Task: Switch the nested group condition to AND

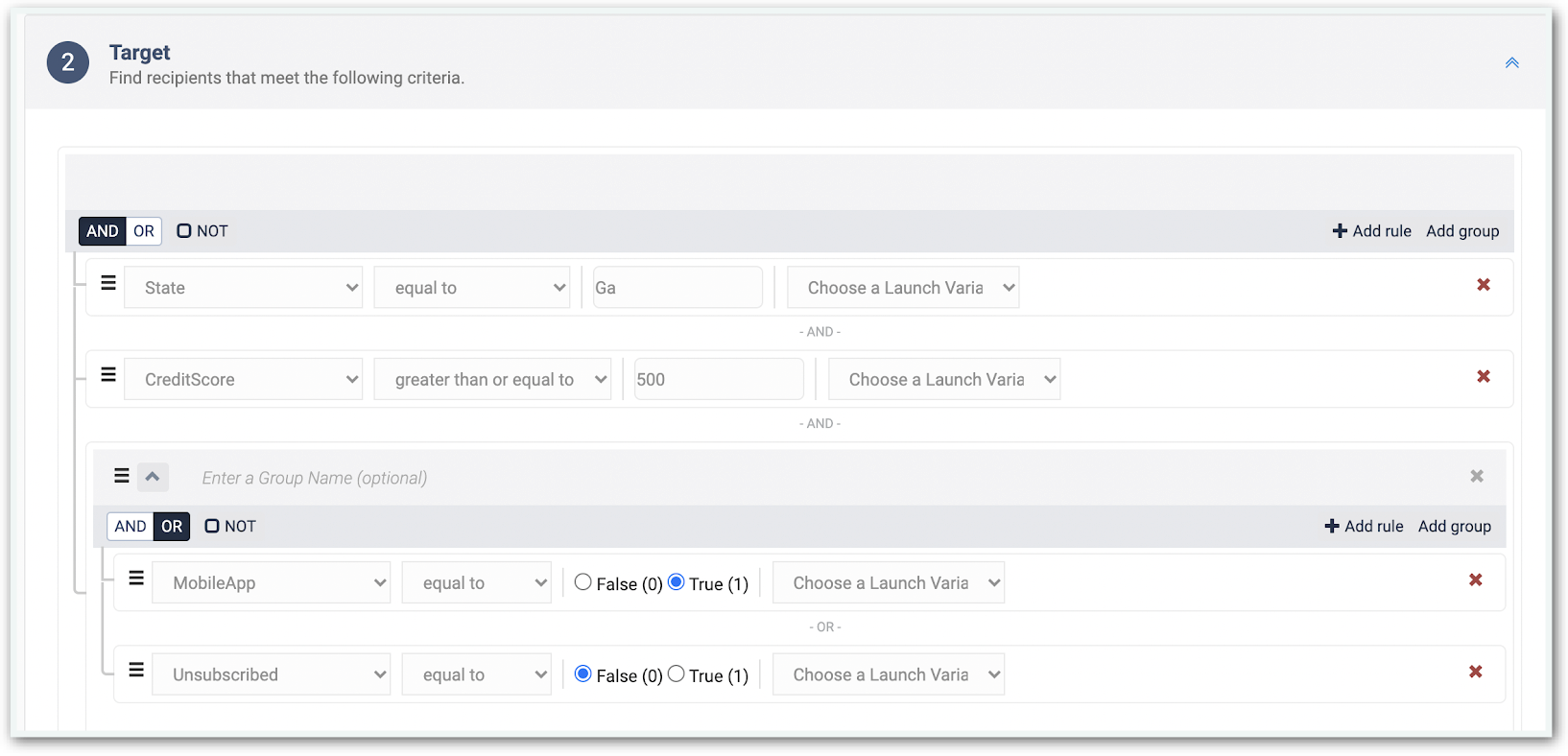Action: tap(131, 527)
